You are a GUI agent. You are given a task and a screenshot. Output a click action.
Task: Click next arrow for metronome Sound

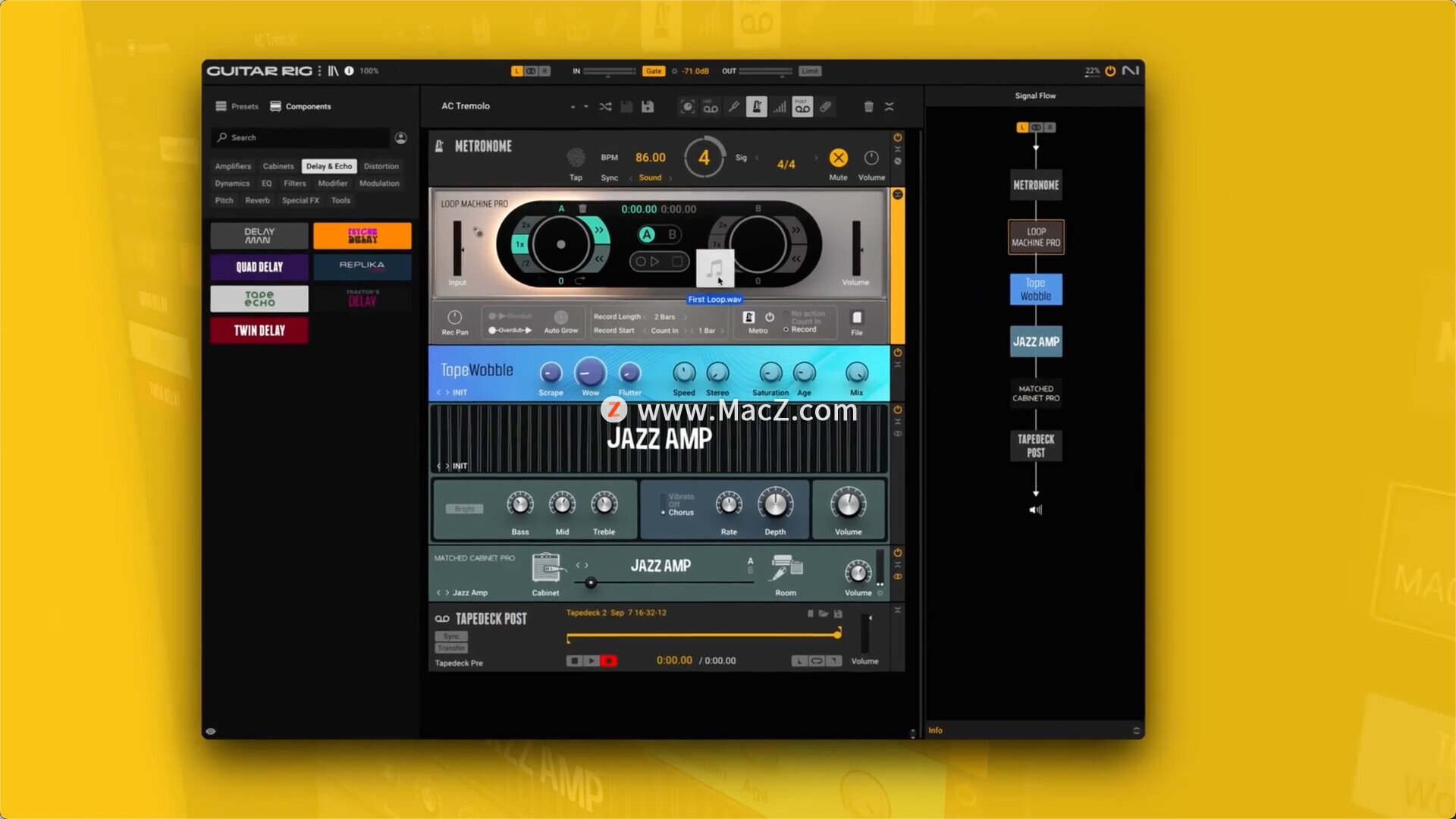[x=670, y=178]
